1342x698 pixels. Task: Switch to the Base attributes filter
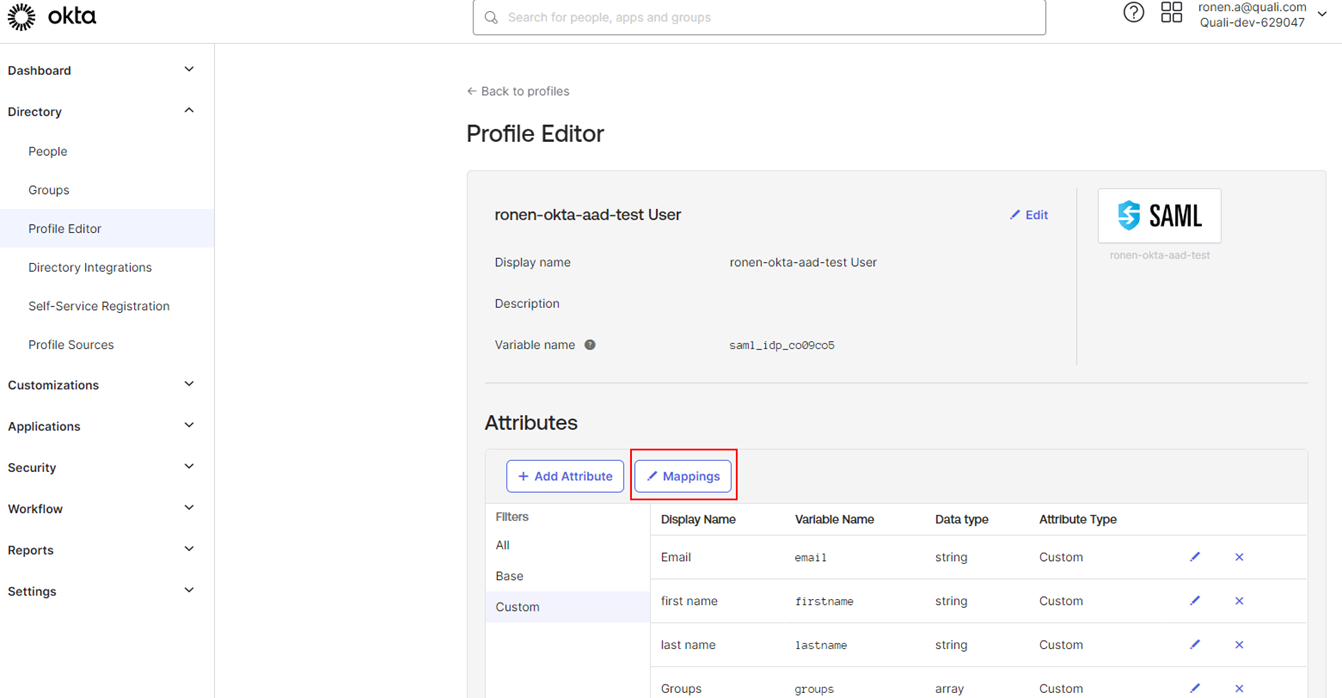pyautogui.click(x=508, y=575)
